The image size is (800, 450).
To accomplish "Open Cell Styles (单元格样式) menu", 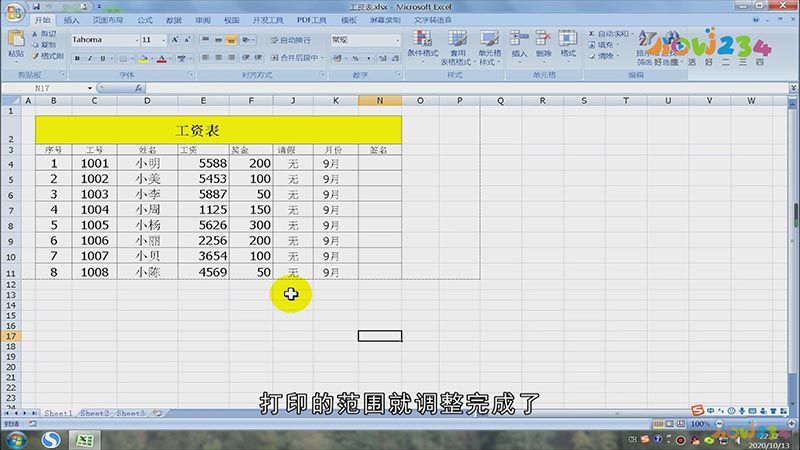I will point(489,47).
